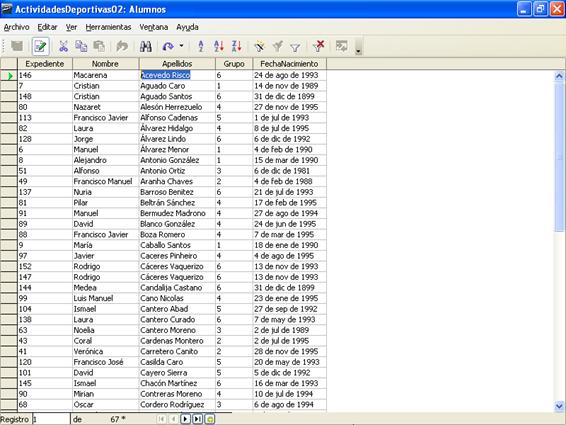Open the Ventana menu

click(154, 27)
